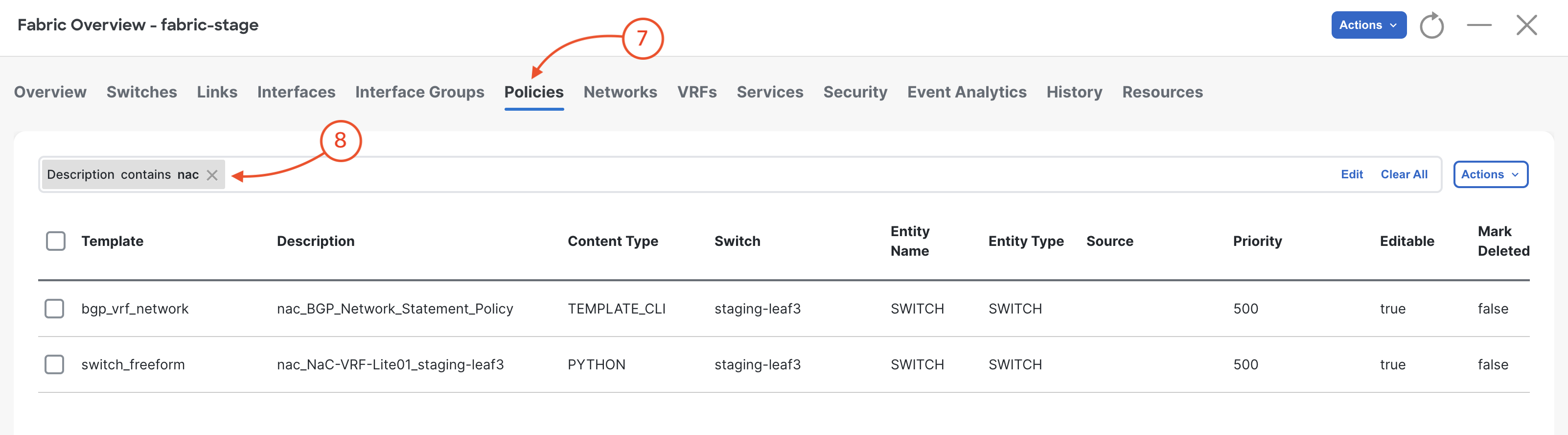Select the switch_freeform policy checkbox
Viewport: 1568px width, 435px height.
[x=54, y=364]
